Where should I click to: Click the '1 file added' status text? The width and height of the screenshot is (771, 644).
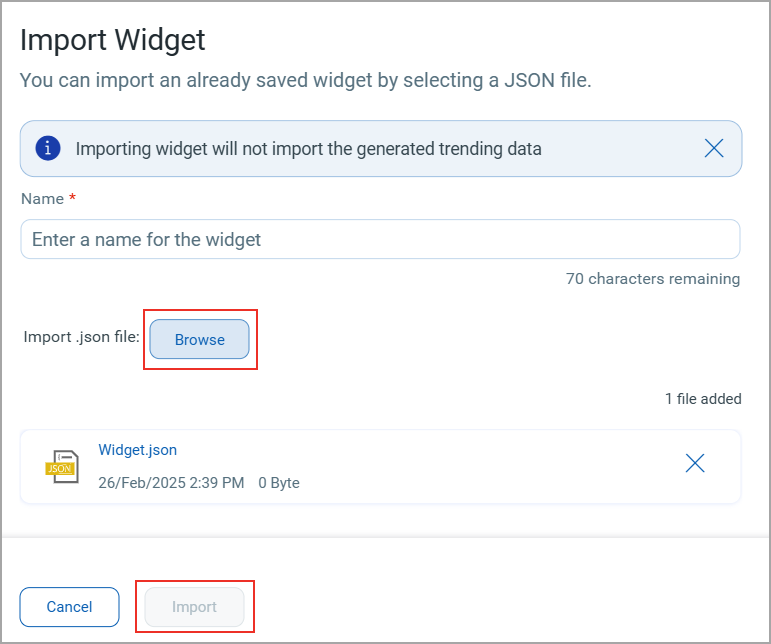point(703,399)
